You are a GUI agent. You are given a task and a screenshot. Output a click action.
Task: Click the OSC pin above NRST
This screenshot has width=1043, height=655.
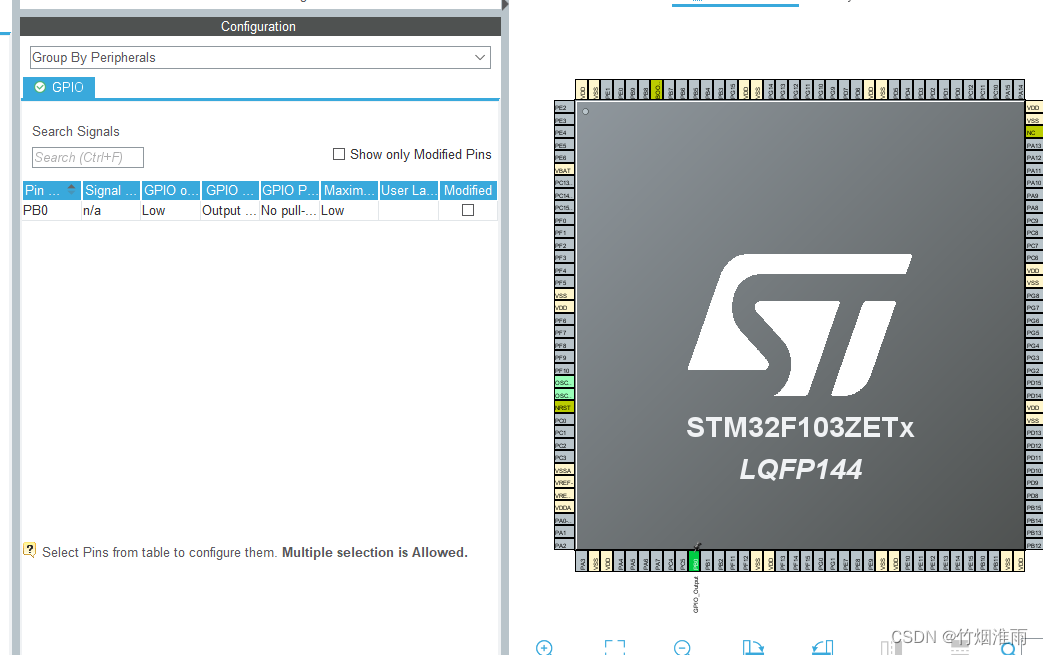pos(563,395)
